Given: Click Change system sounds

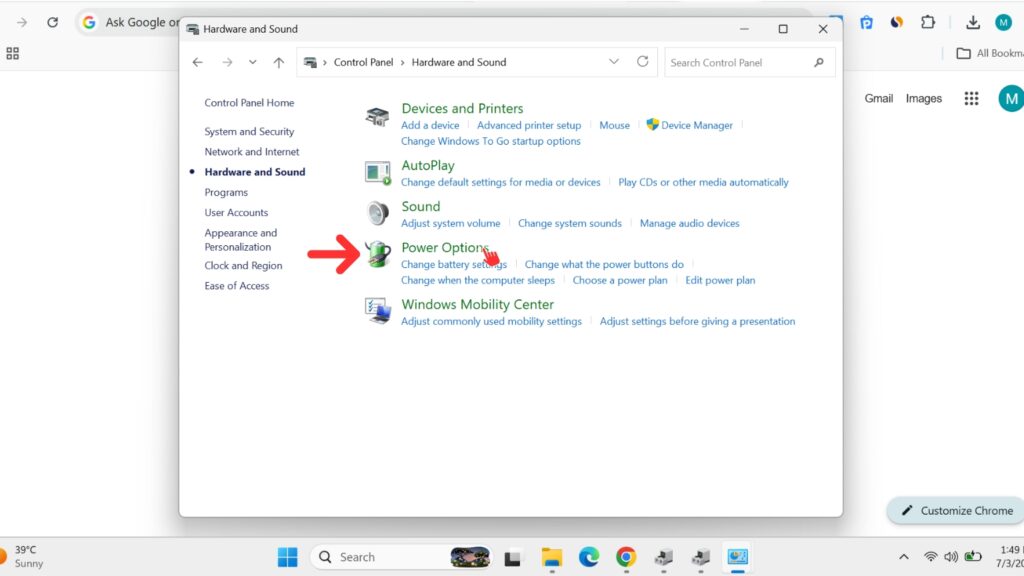Looking at the screenshot, I should point(569,223).
